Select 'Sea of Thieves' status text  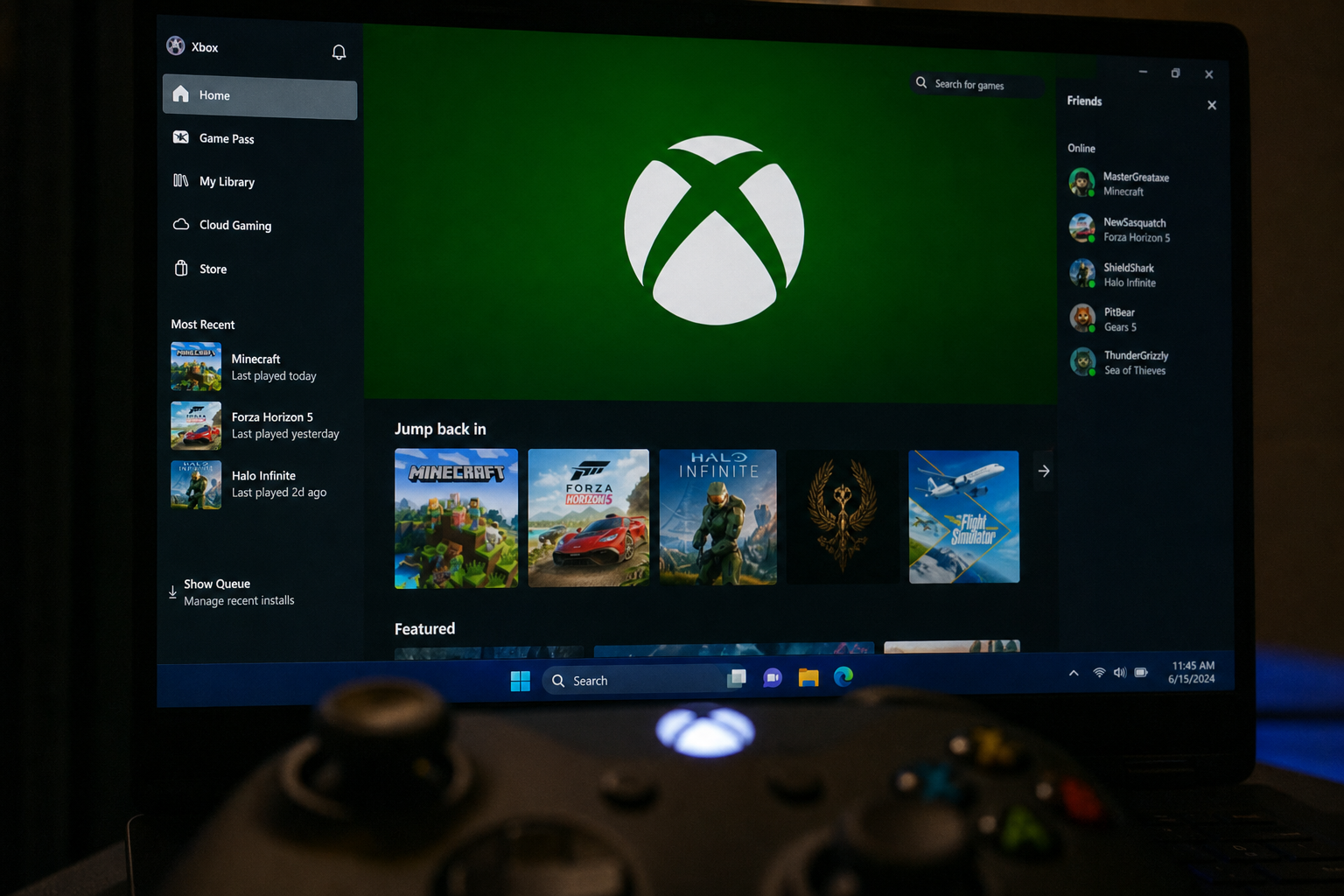point(1135,371)
